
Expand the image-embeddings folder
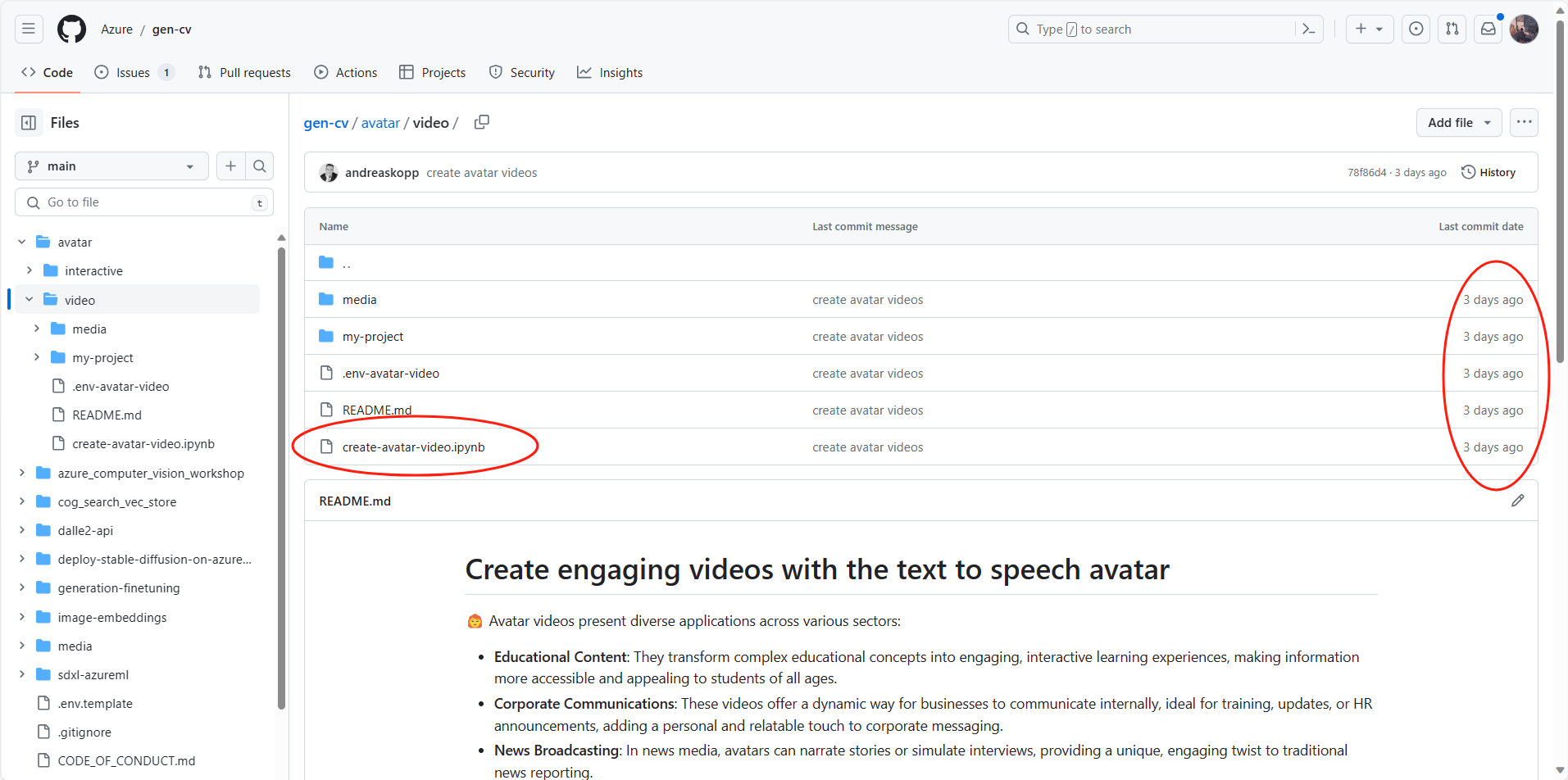pos(22,617)
